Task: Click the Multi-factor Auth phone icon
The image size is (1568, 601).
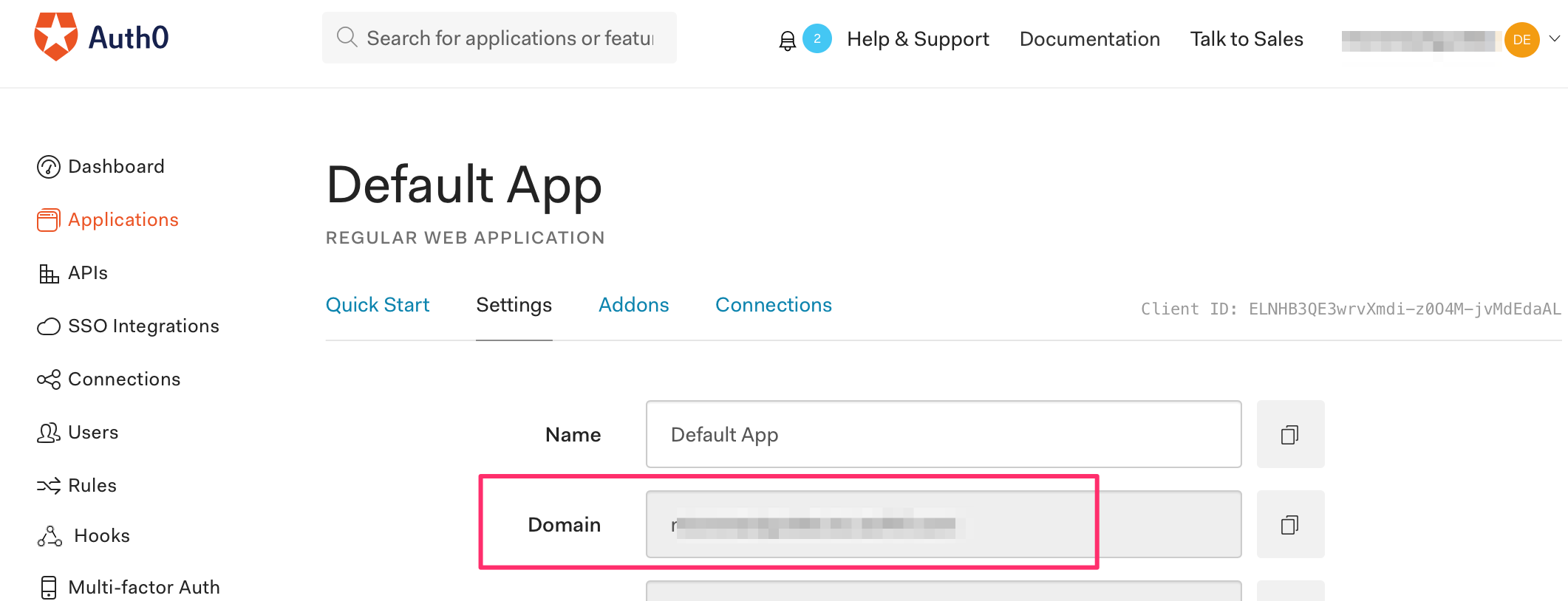Action: click(49, 588)
